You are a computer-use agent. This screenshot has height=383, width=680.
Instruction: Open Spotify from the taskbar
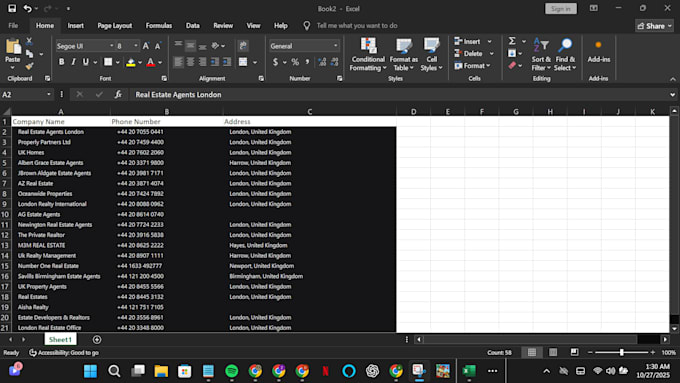[x=232, y=371]
